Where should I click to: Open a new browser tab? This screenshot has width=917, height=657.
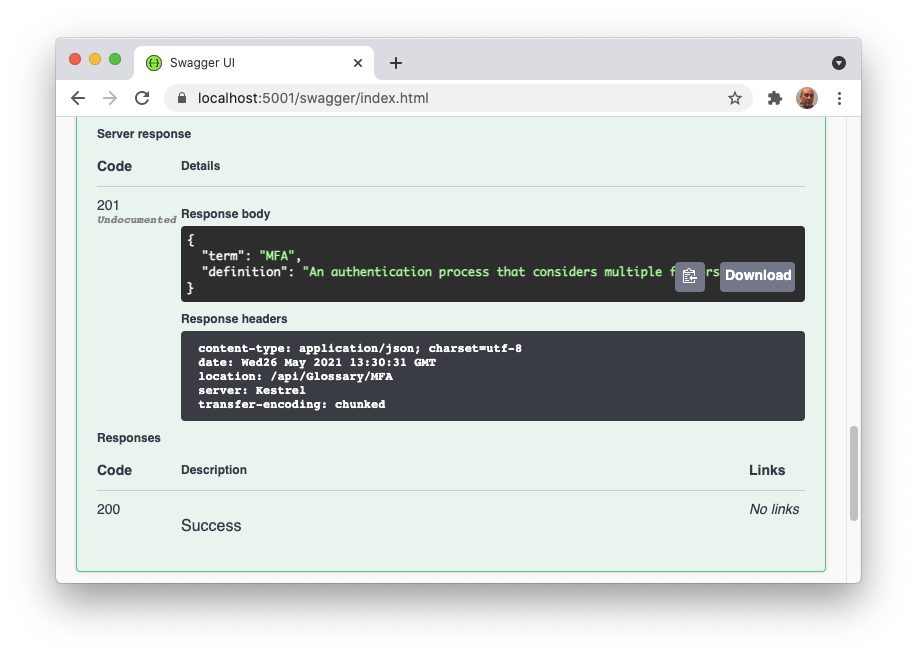click(x=396, y=63)
